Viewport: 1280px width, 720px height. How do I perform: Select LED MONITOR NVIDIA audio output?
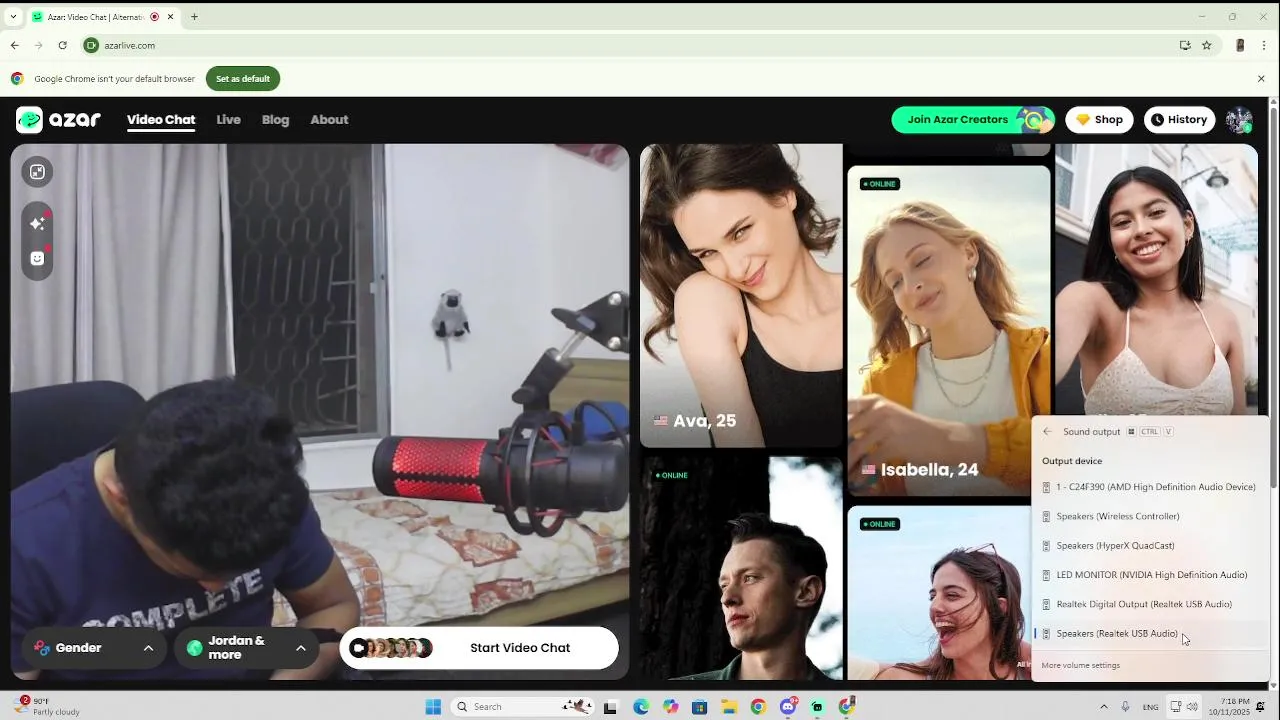point(1150,575)
